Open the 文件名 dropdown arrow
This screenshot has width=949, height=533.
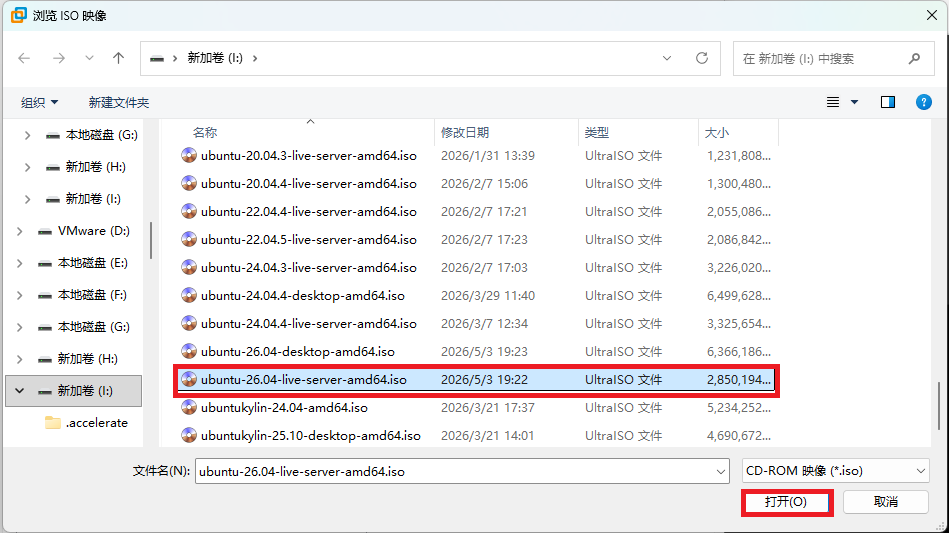[x=721, y=471]
